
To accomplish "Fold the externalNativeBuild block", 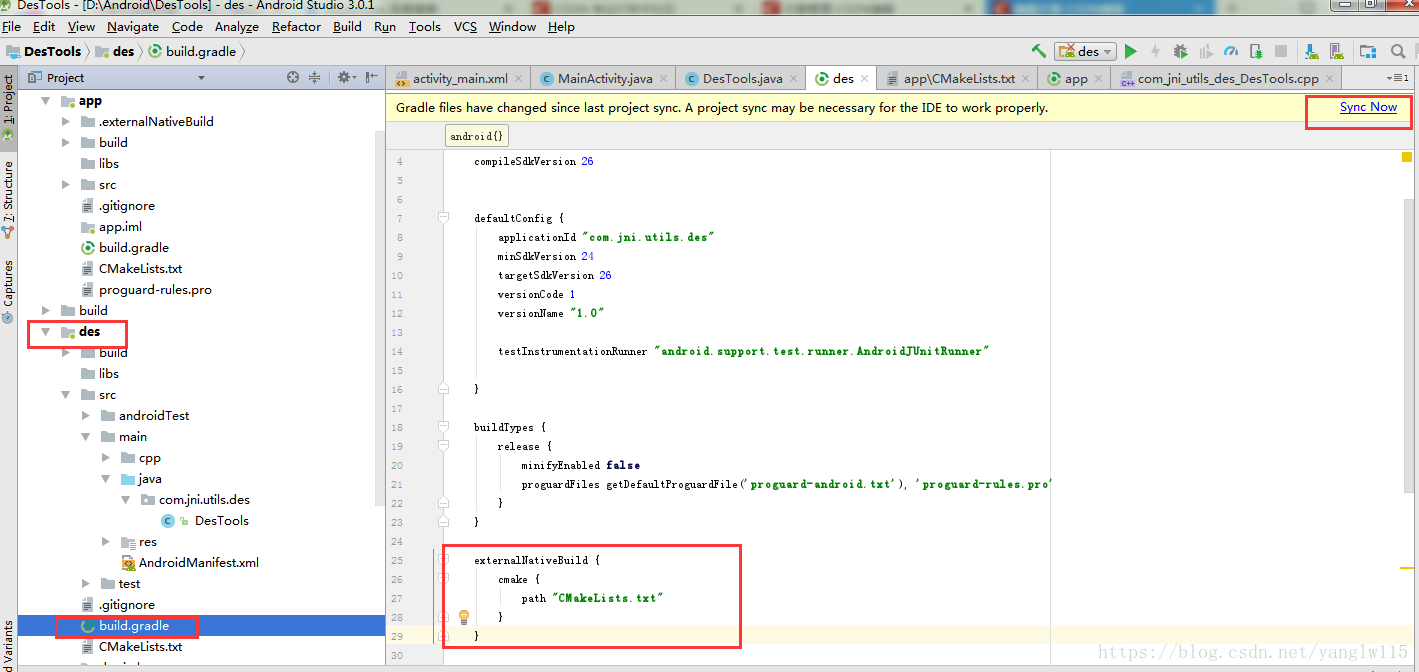I will pyautogui.click(x=443, y=561).
